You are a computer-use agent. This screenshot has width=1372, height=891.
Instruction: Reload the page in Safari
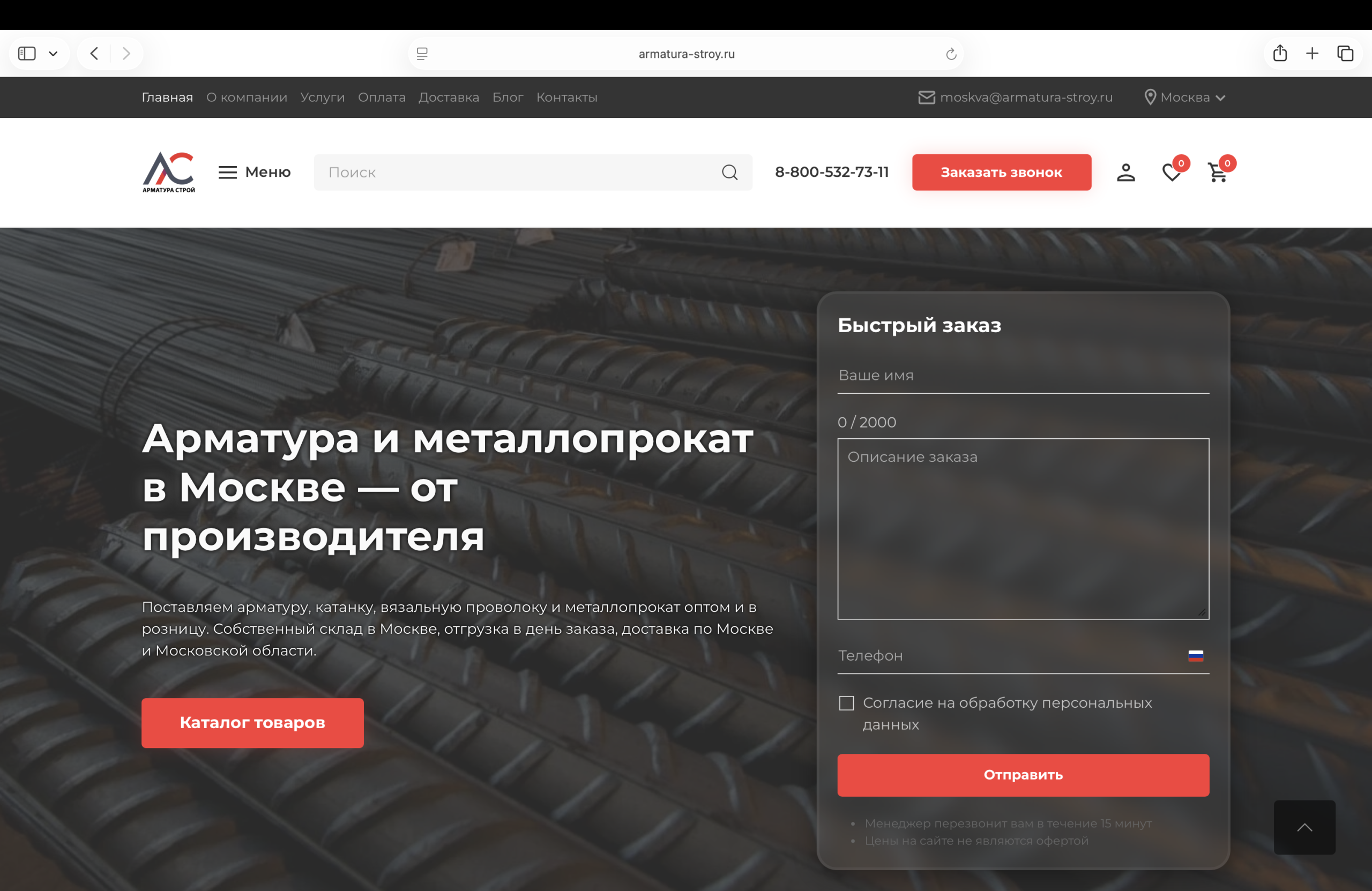951,54
